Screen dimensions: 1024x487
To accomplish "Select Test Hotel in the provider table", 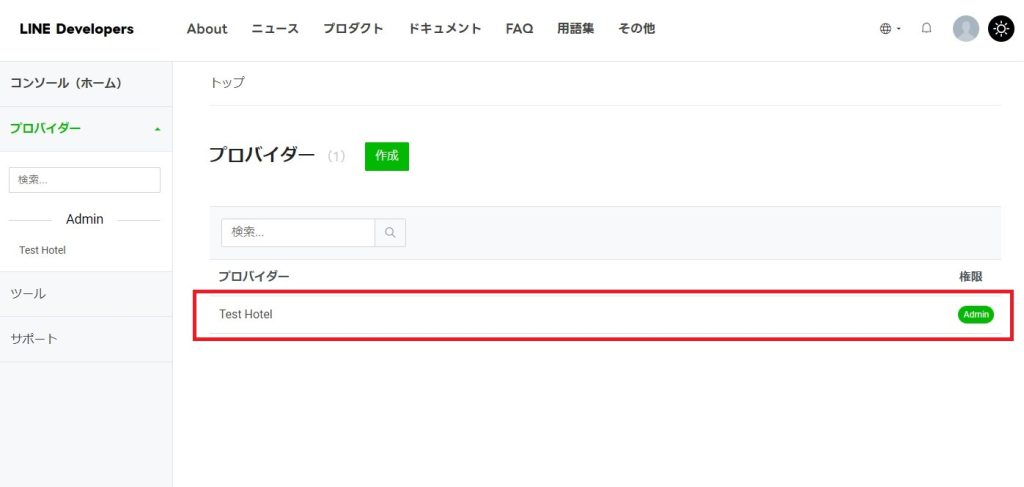I will [x=246, y=314].
